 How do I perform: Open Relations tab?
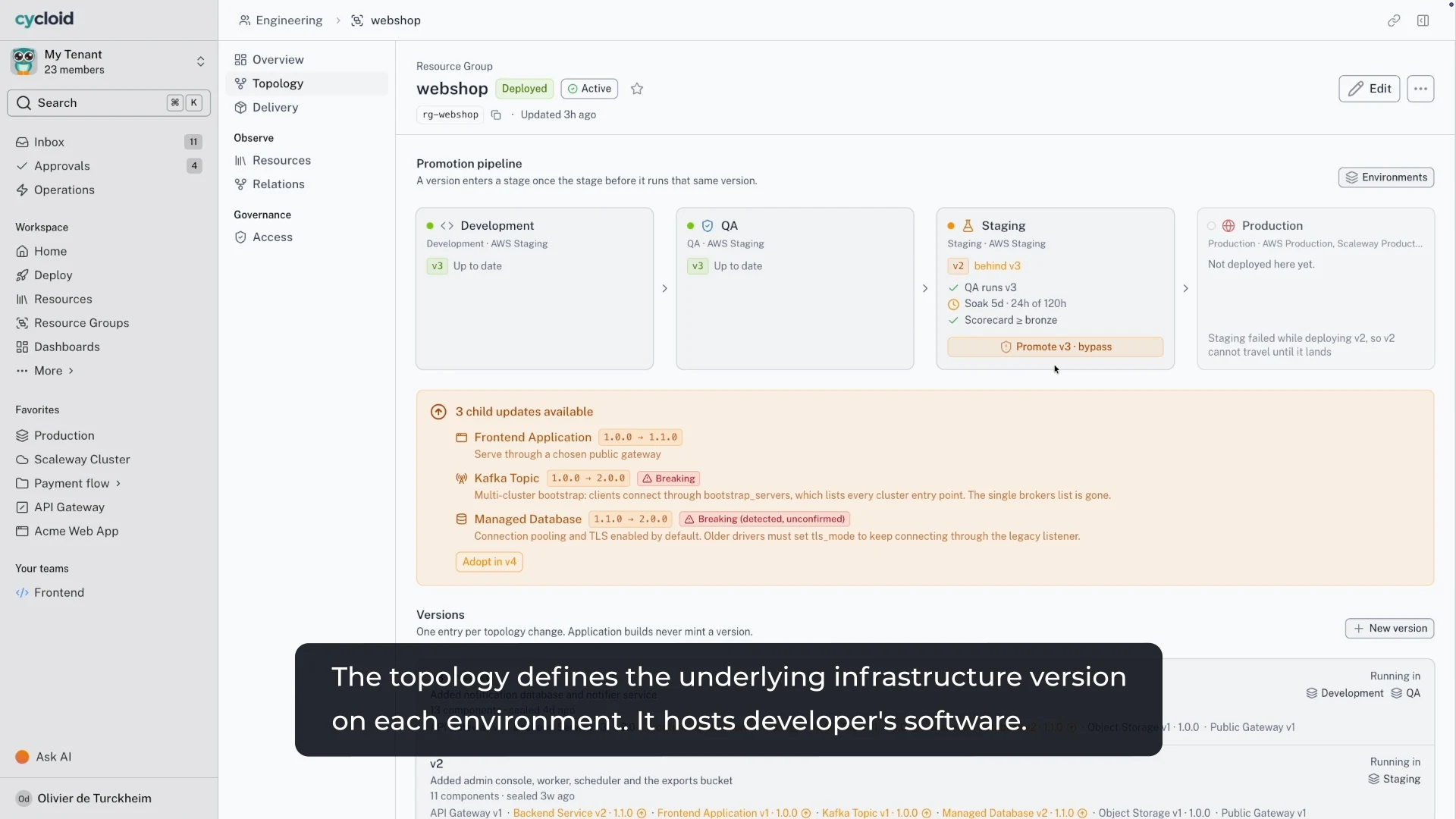point(307,184)
